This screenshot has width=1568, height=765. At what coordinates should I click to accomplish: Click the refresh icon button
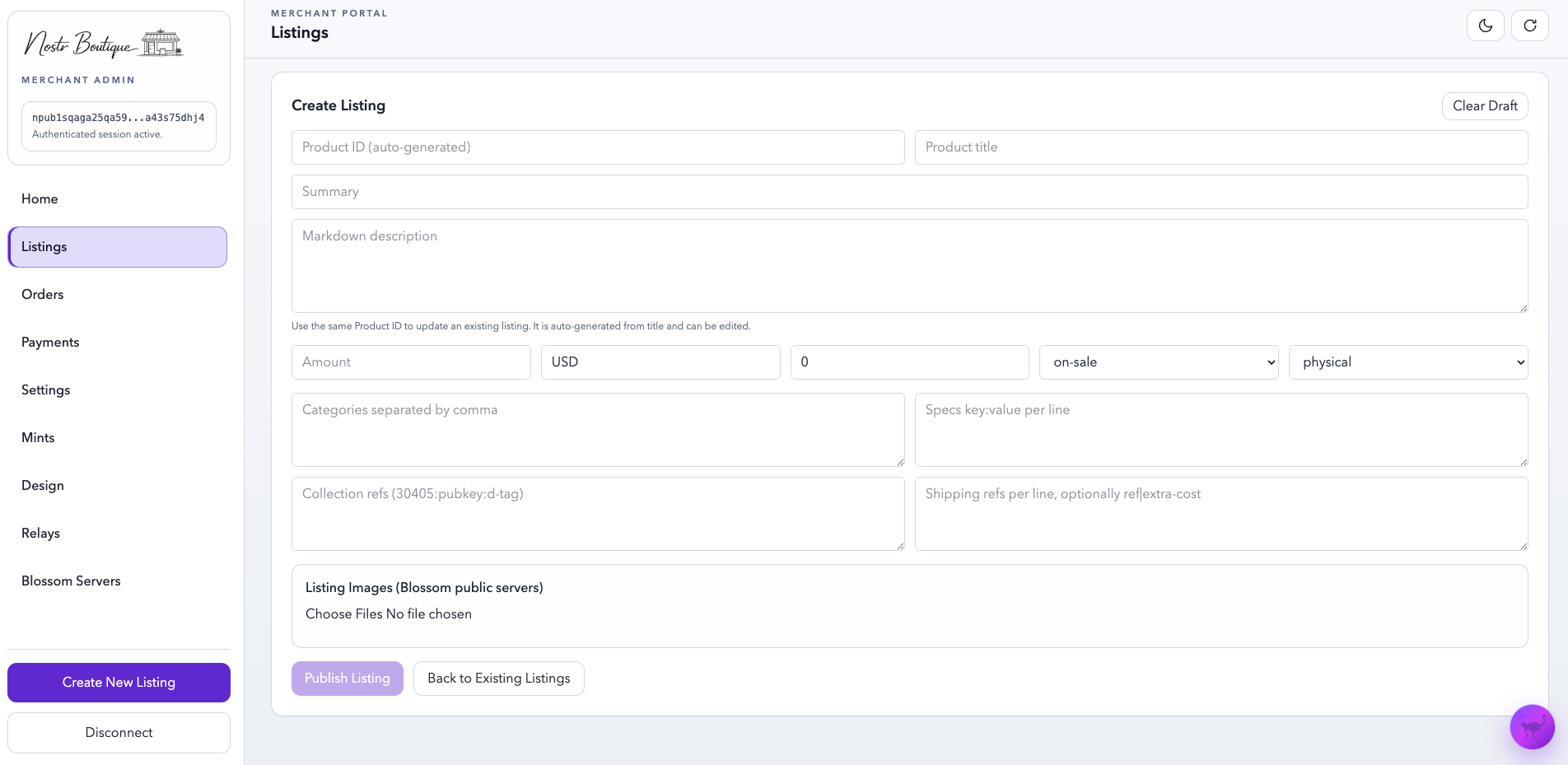pyautogui.click(x=1530, y=26)
